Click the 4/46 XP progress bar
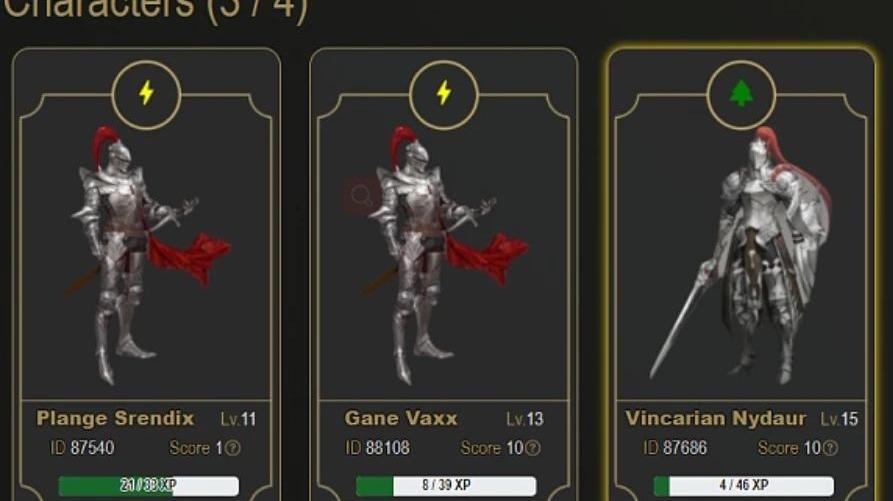893x501 pixels. click(744, 486)
